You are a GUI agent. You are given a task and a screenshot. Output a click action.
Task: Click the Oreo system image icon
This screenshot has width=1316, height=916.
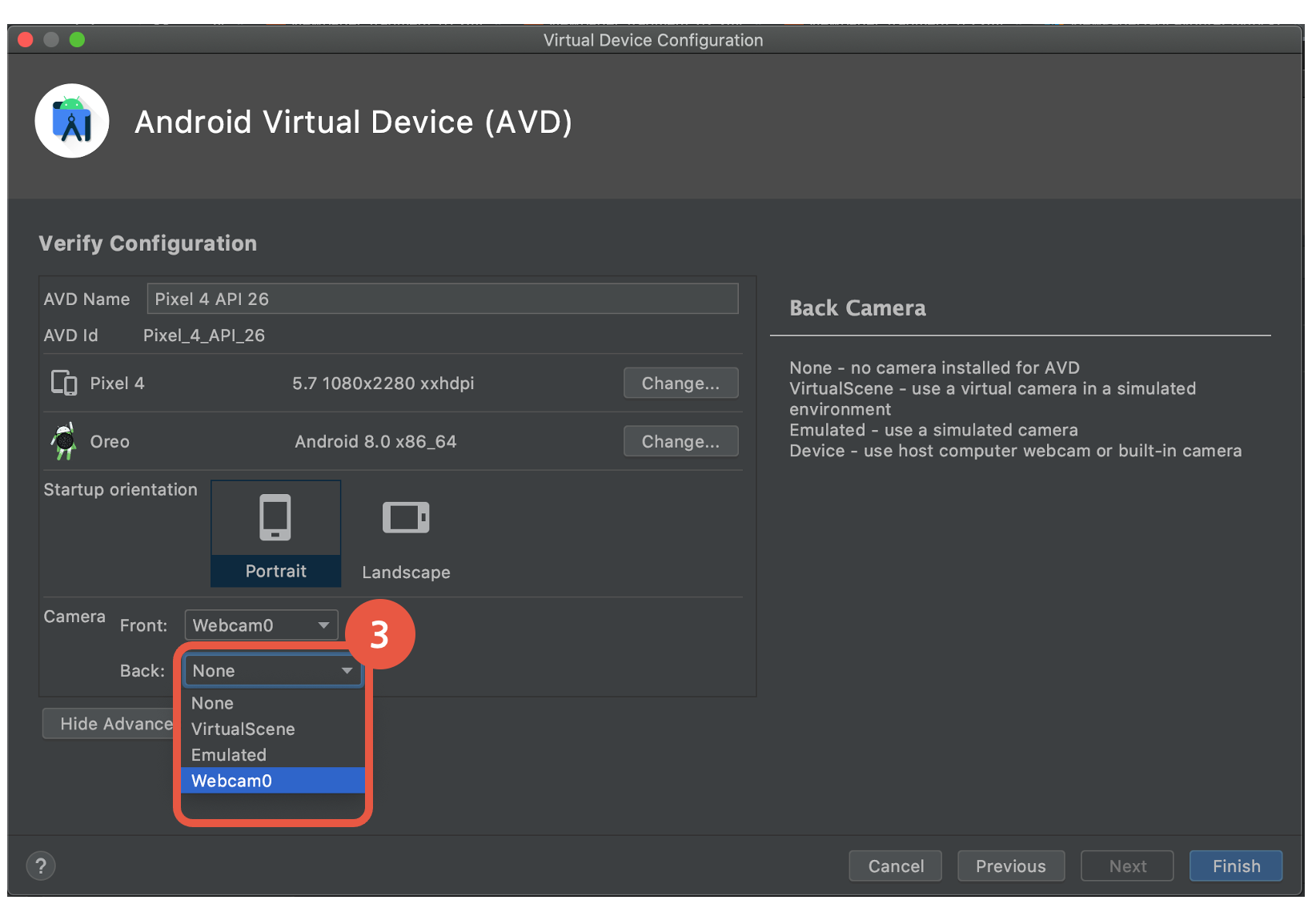[64, 441]
